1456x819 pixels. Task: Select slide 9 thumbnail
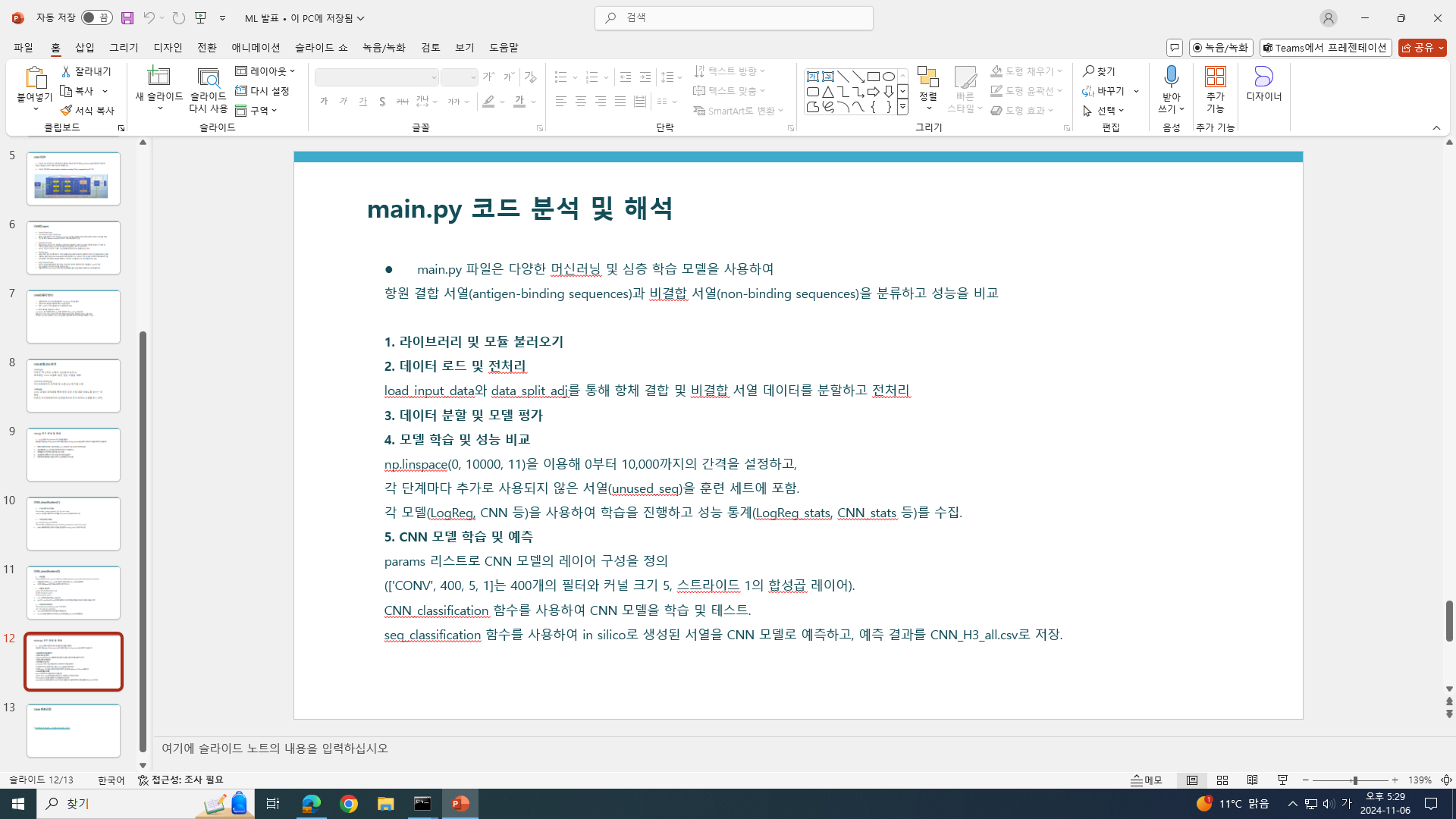pyautogui.click(x=74, y=455)
